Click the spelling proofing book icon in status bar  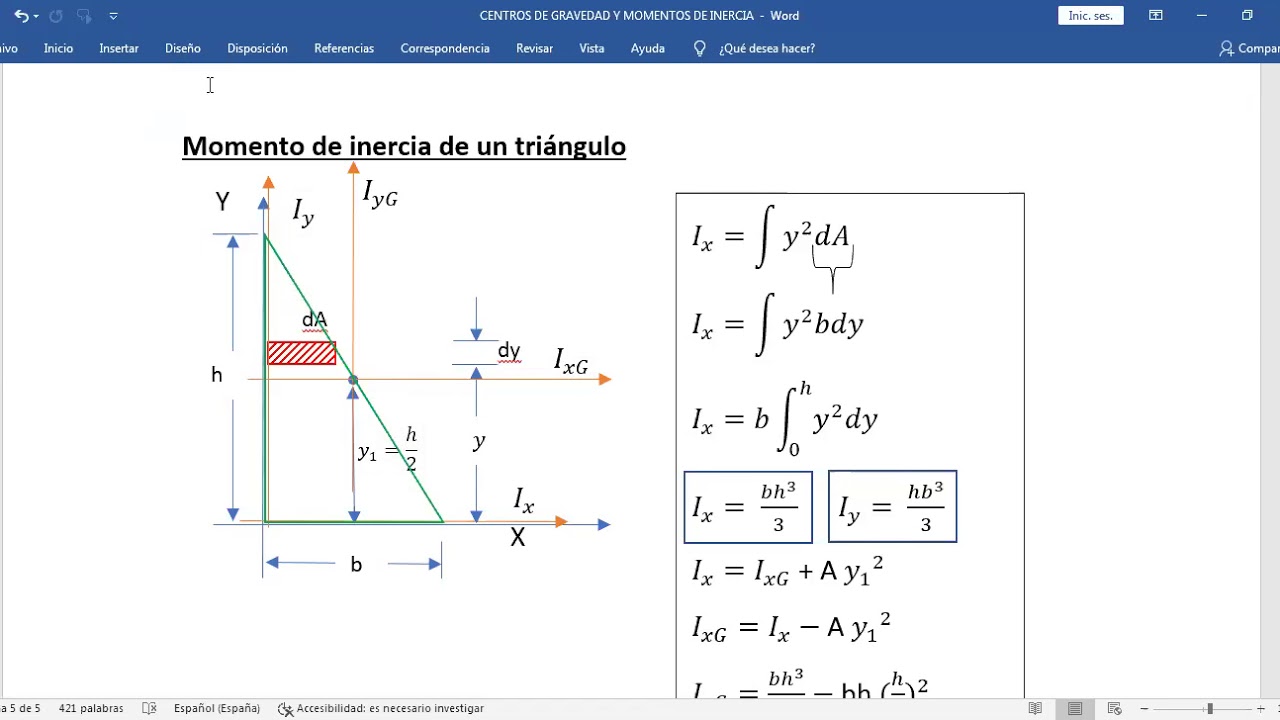point(150,708)
